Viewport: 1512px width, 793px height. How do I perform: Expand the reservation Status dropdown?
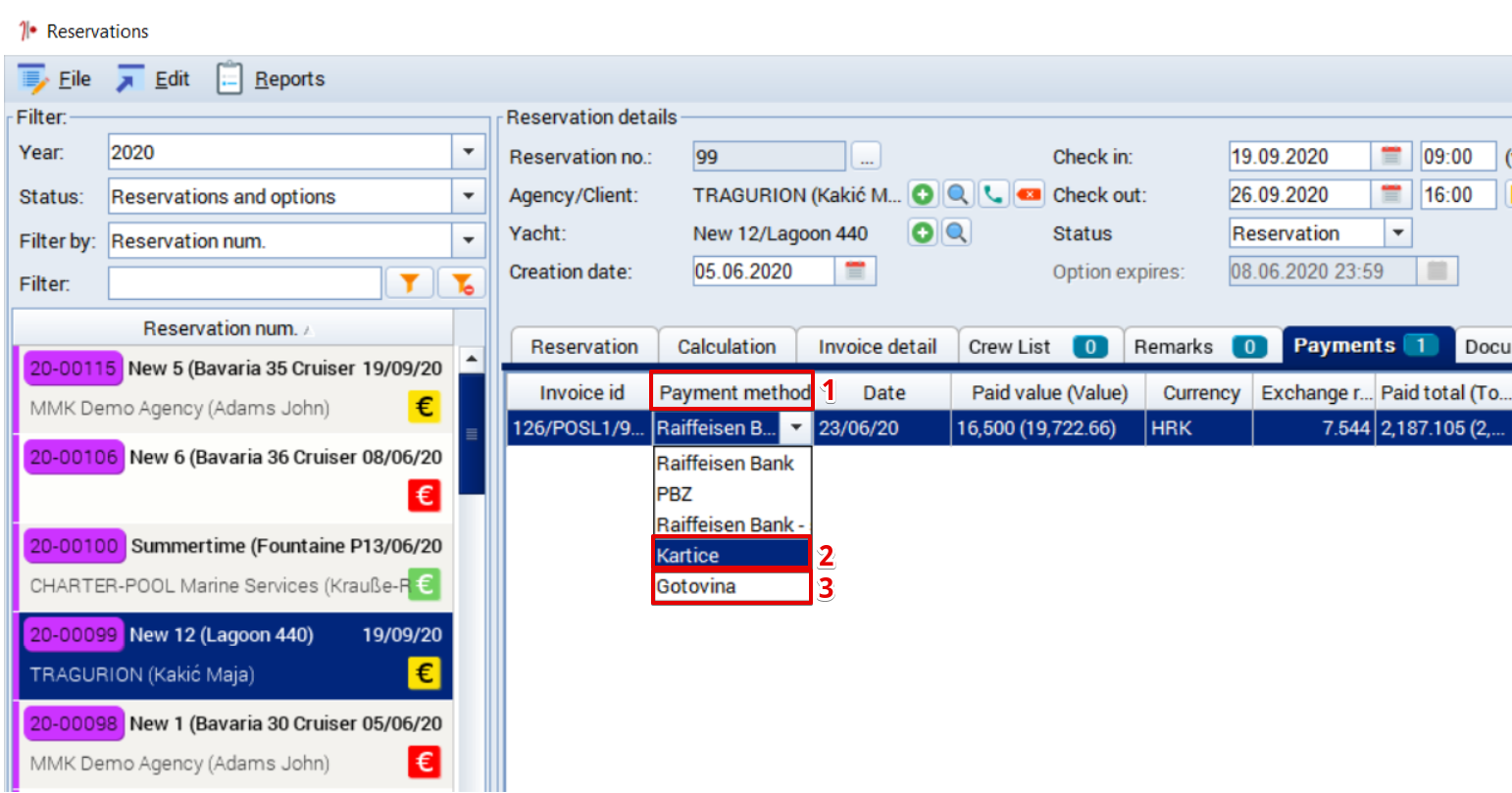click(x=1397, y=232)
